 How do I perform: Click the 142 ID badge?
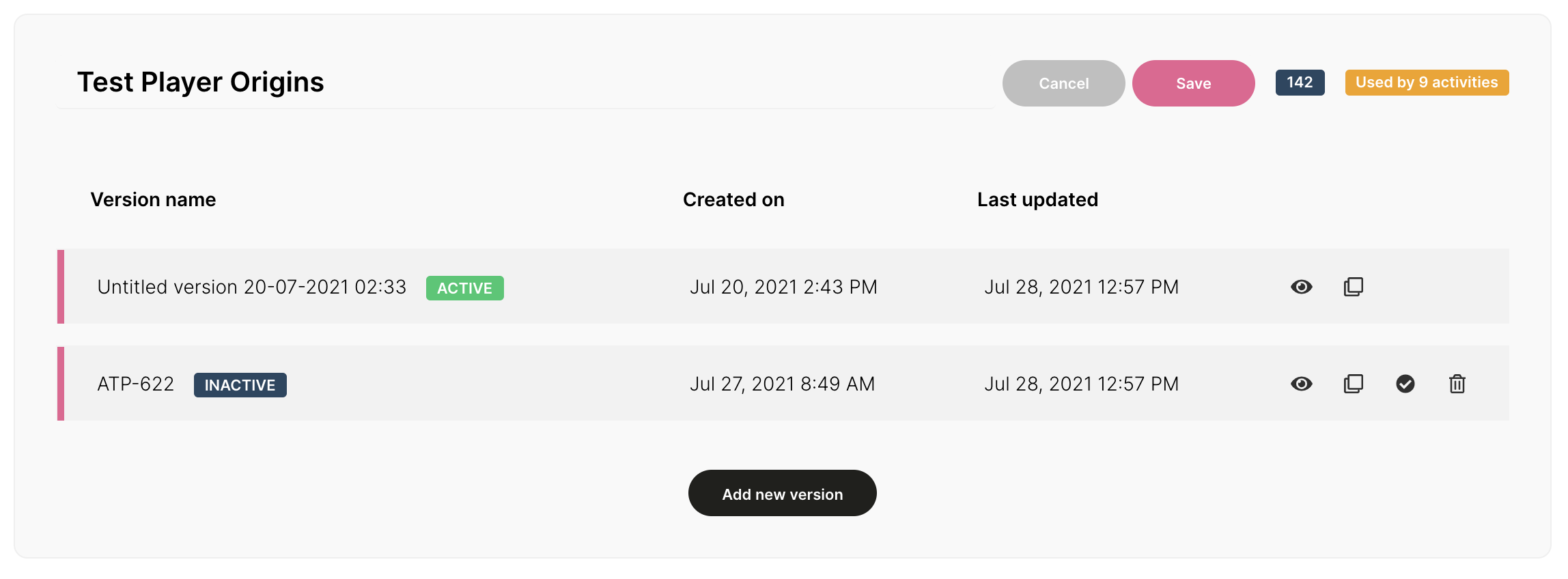pyautogui.click(x=1300, y=83)
